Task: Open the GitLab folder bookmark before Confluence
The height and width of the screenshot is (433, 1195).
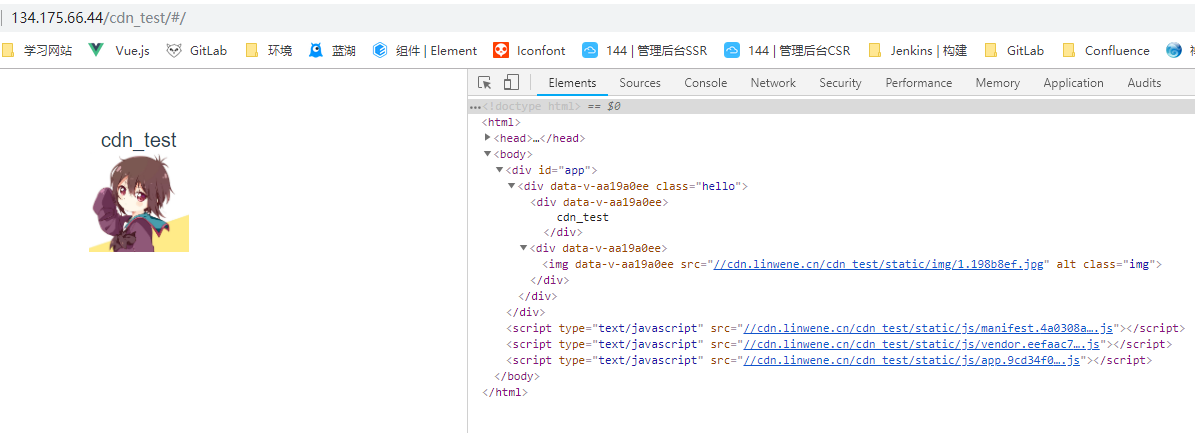Action: [x=1014, y=50]
